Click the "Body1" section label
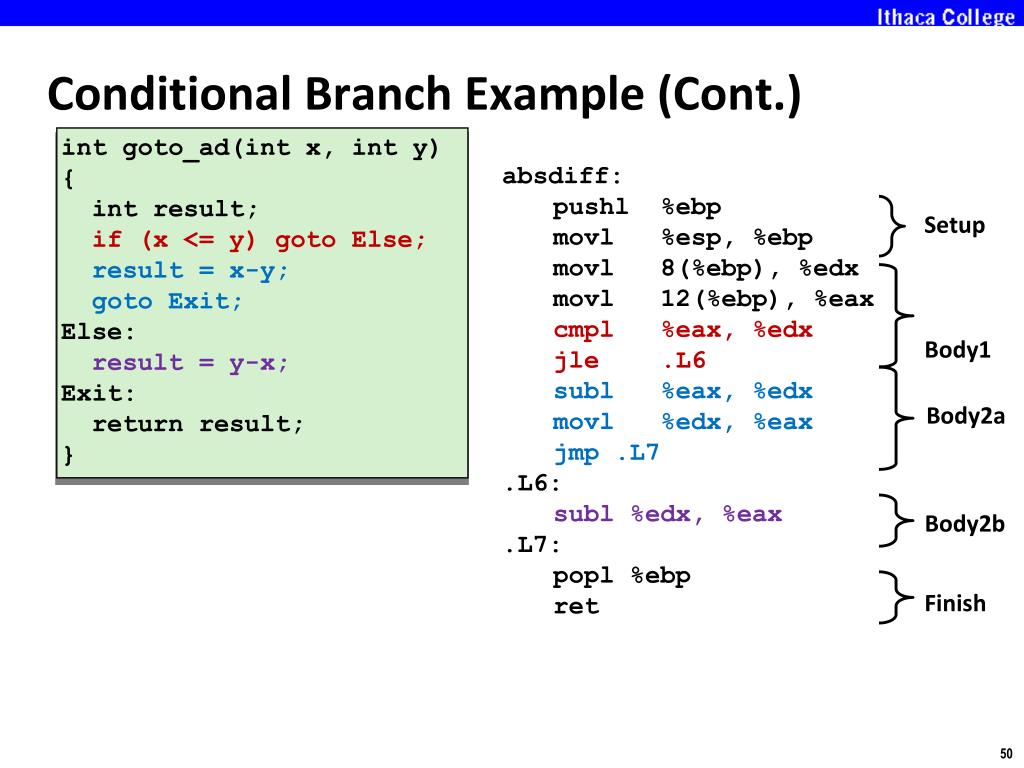Screen dimensions: 1024x768 pyautogui.click(x=957, y=350)
